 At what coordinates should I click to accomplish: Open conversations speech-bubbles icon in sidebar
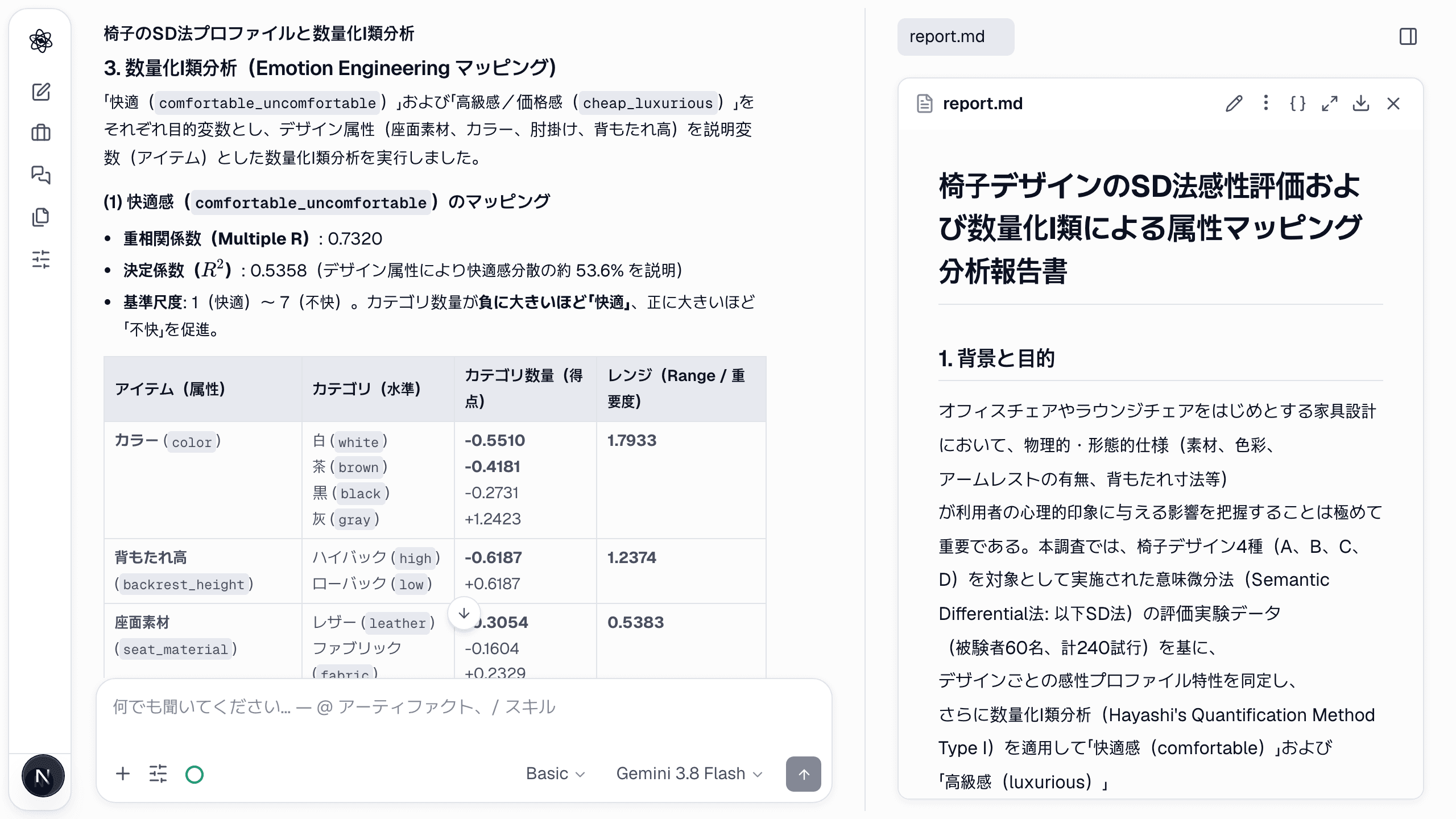[41, 175]
